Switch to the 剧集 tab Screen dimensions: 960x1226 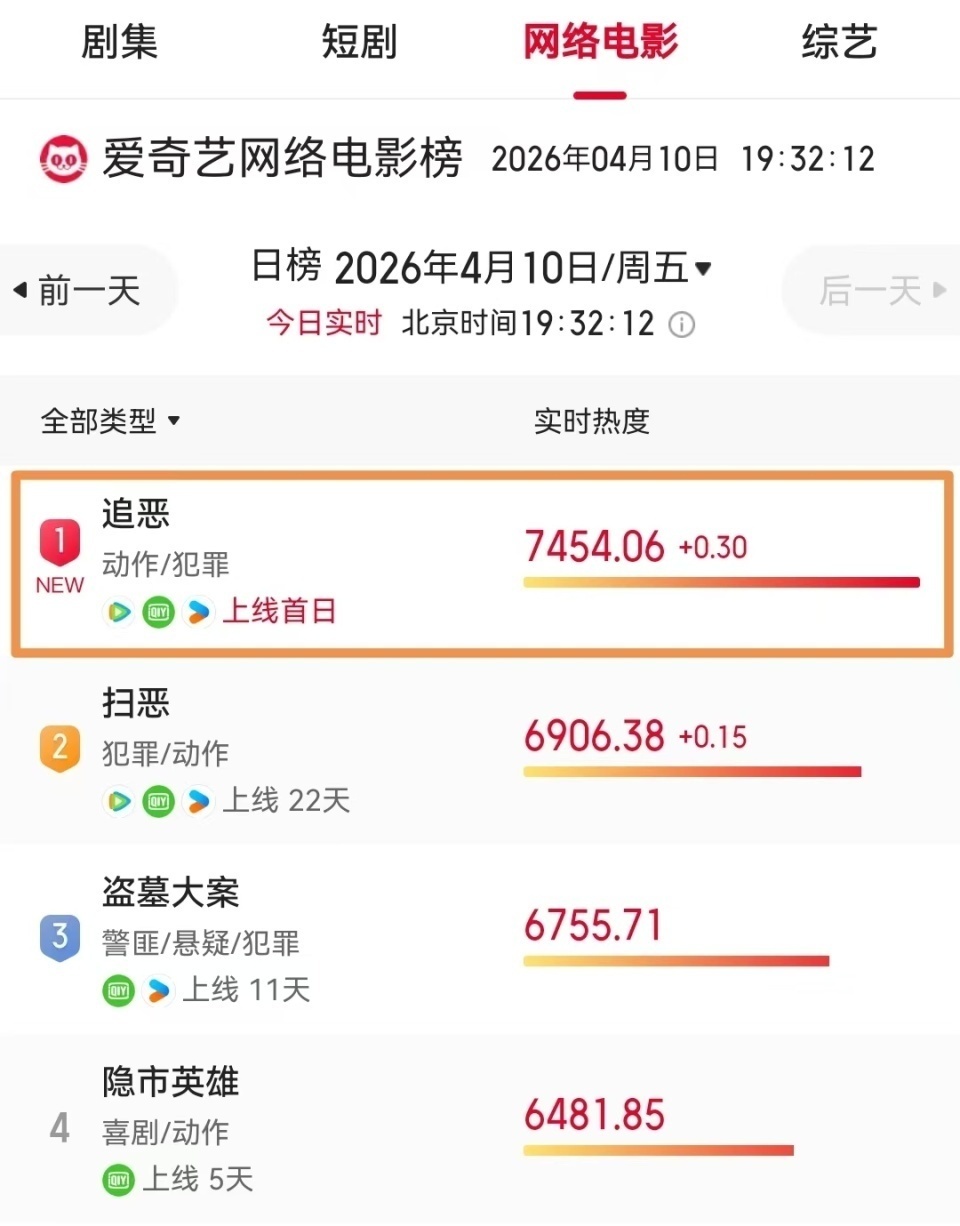coord(118,41)
